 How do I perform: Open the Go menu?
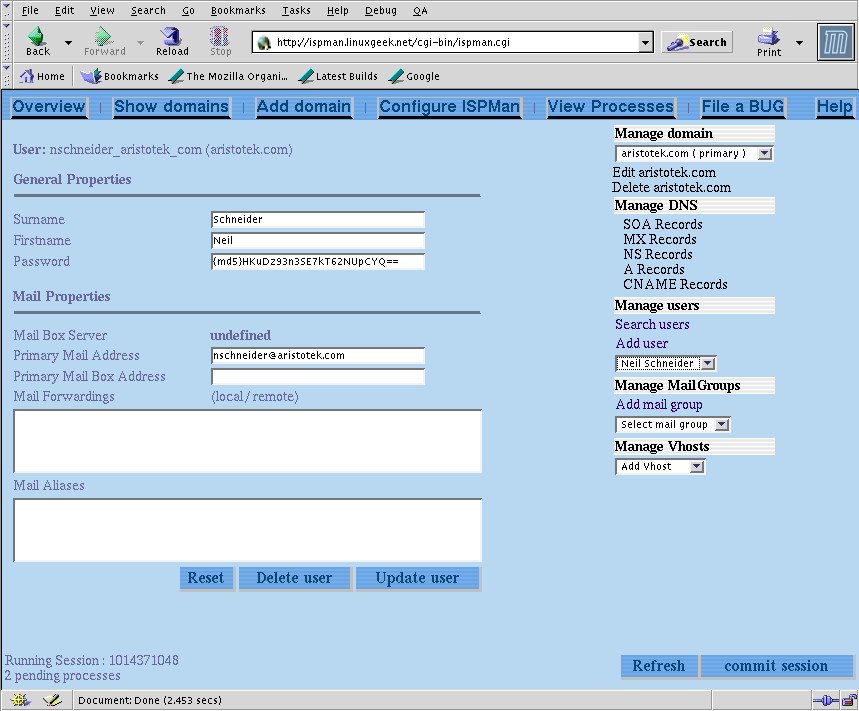[188, 10]
